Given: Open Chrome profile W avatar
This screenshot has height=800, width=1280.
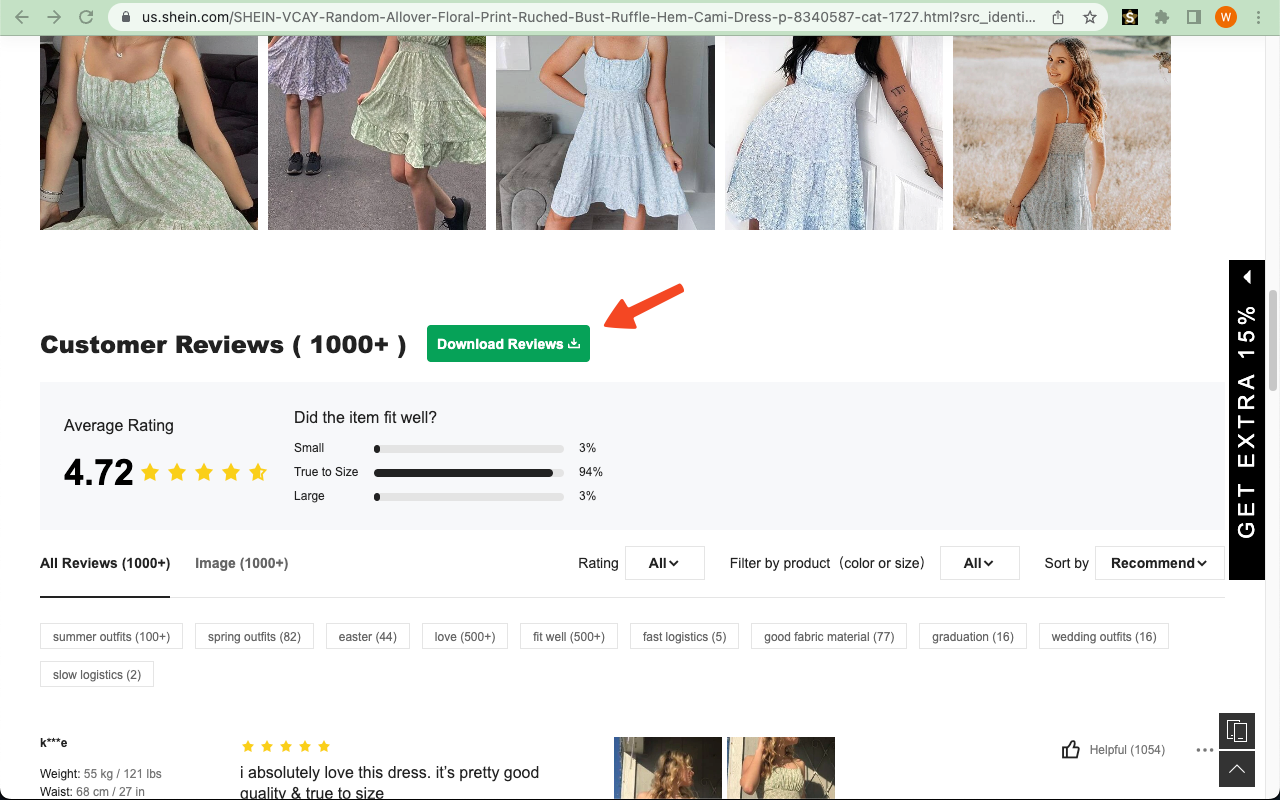Looking at the screenshot, I should pyautogui.click(x=1225, y=17).
